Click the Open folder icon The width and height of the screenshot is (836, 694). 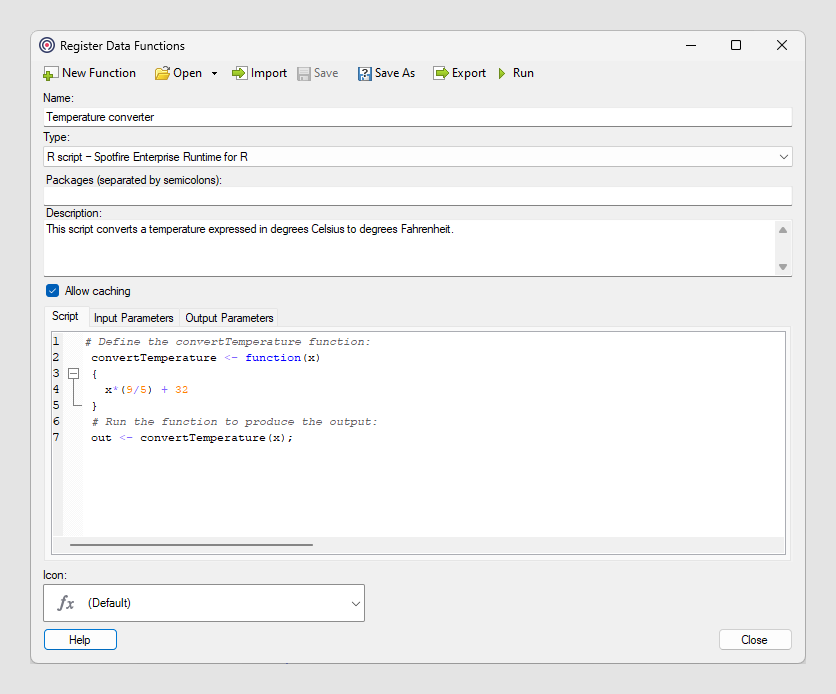pos(162,73)
